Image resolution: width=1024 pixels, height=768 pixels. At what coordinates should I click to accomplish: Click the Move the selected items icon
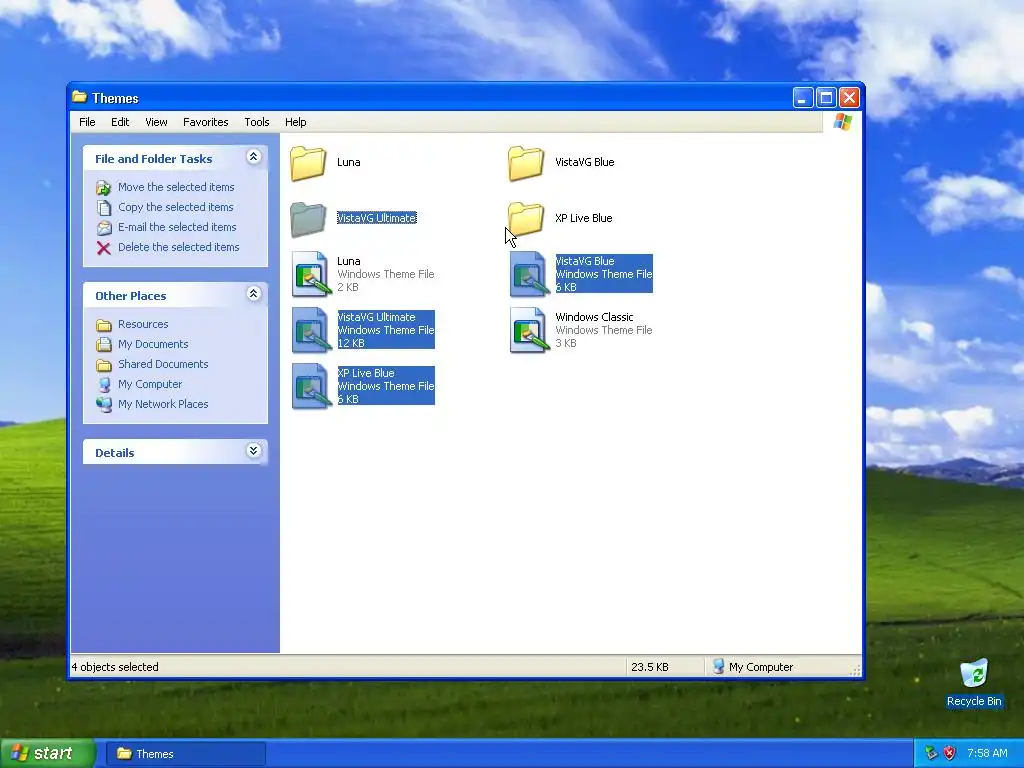point(104,188)
